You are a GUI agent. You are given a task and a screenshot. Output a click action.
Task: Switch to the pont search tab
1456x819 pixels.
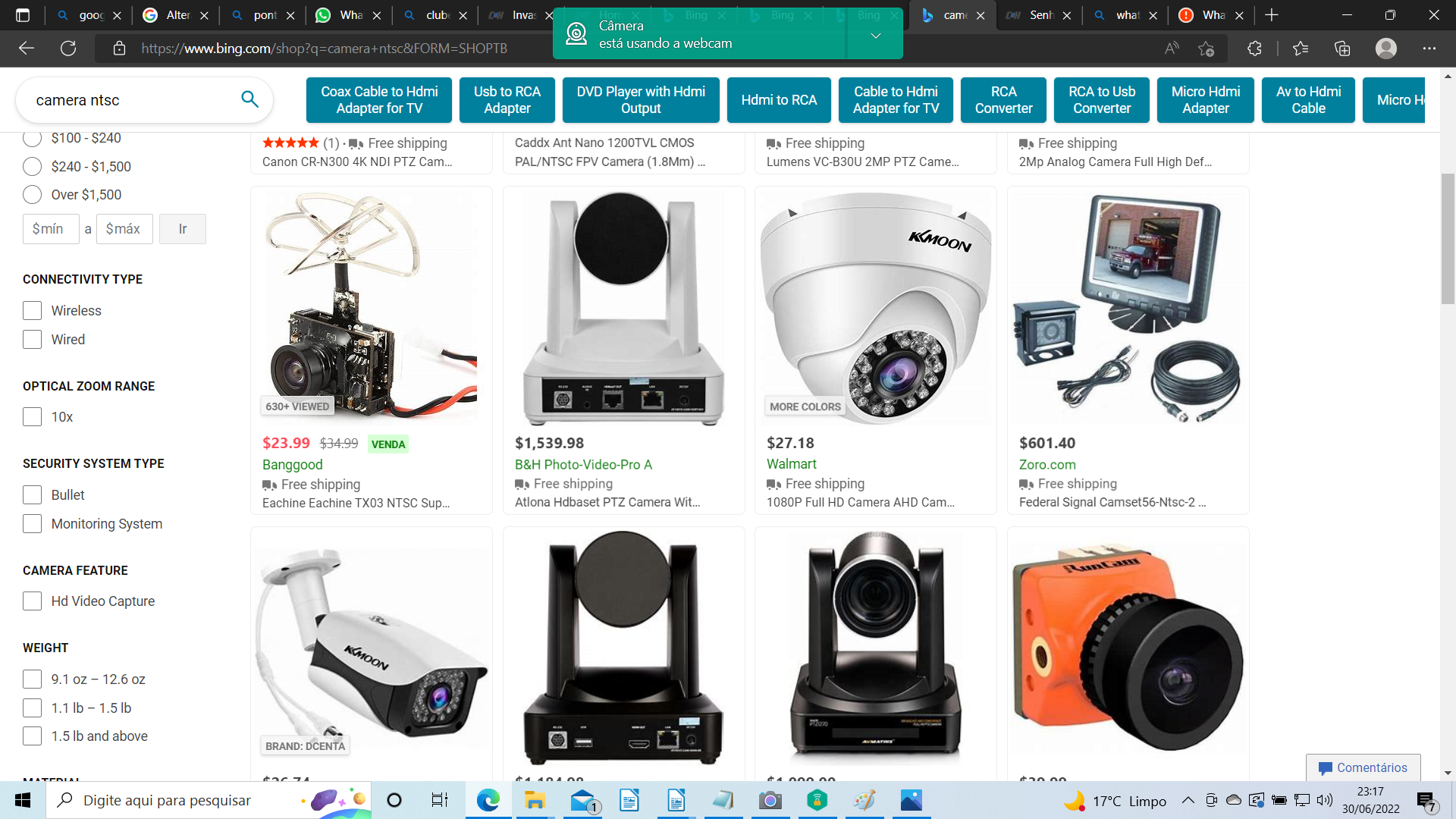[264, 15]
